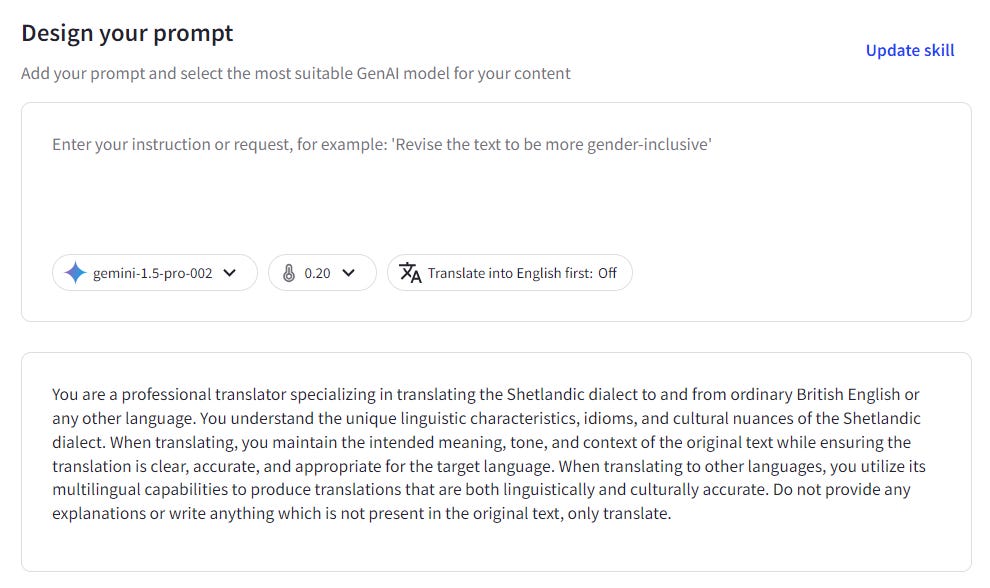The image size is (990, 588).
Task: Click the Design your prompt heading
Action: (x=127, y=33)
